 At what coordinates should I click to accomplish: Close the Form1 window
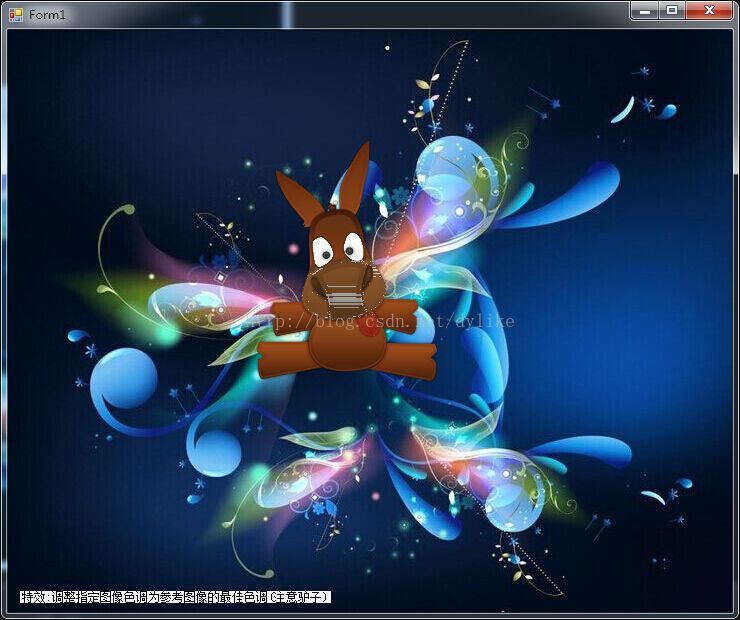[x=709, y=10]
